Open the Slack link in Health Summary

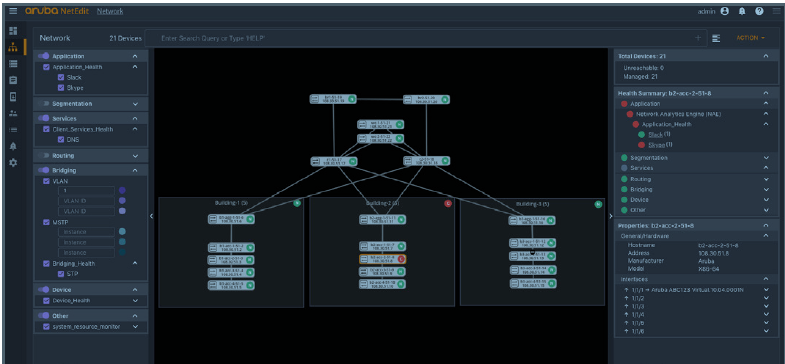coord(655,135)
